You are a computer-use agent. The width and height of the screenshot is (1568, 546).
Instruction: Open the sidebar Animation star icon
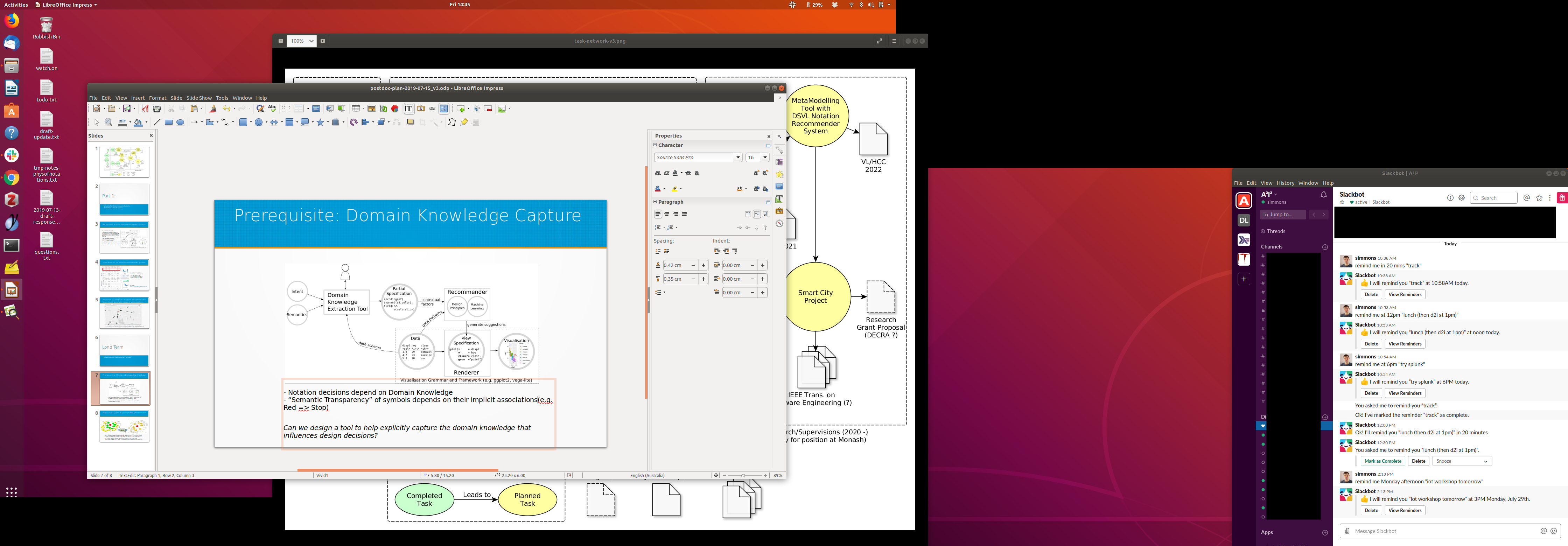(779, 174)
